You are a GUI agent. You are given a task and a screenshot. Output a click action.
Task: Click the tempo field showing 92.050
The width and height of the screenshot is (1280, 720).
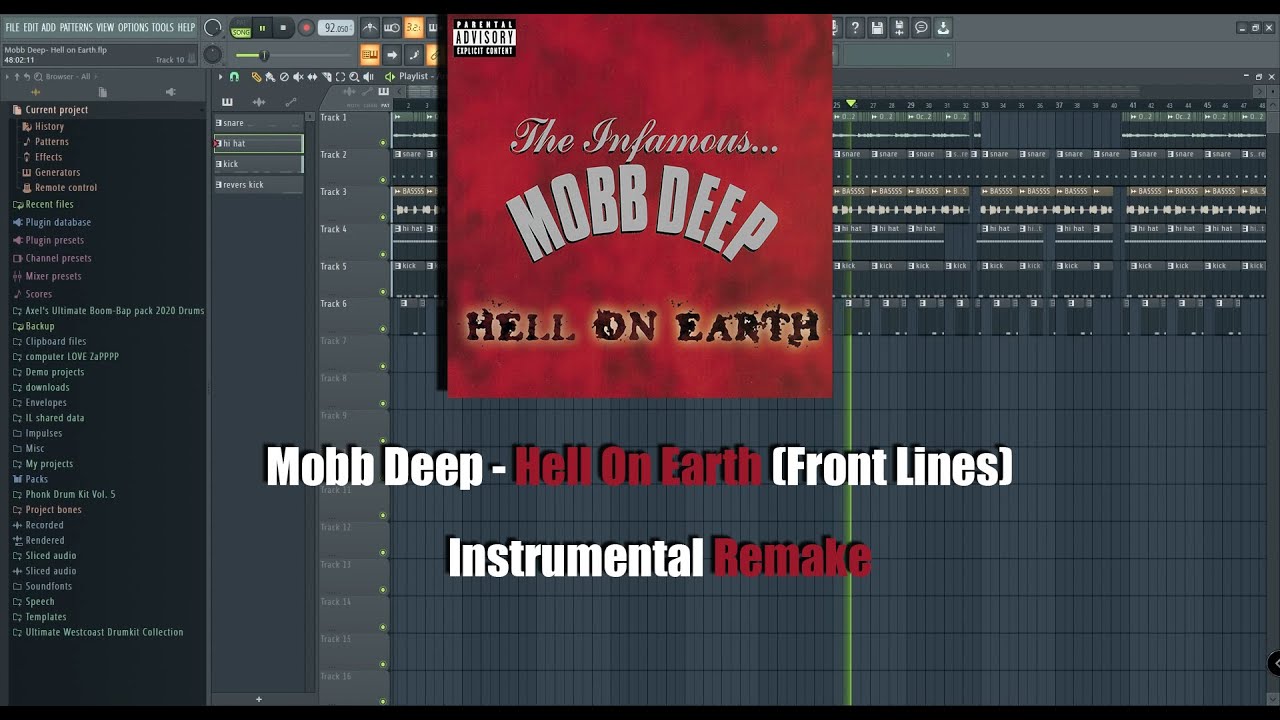tap(336, 29)
